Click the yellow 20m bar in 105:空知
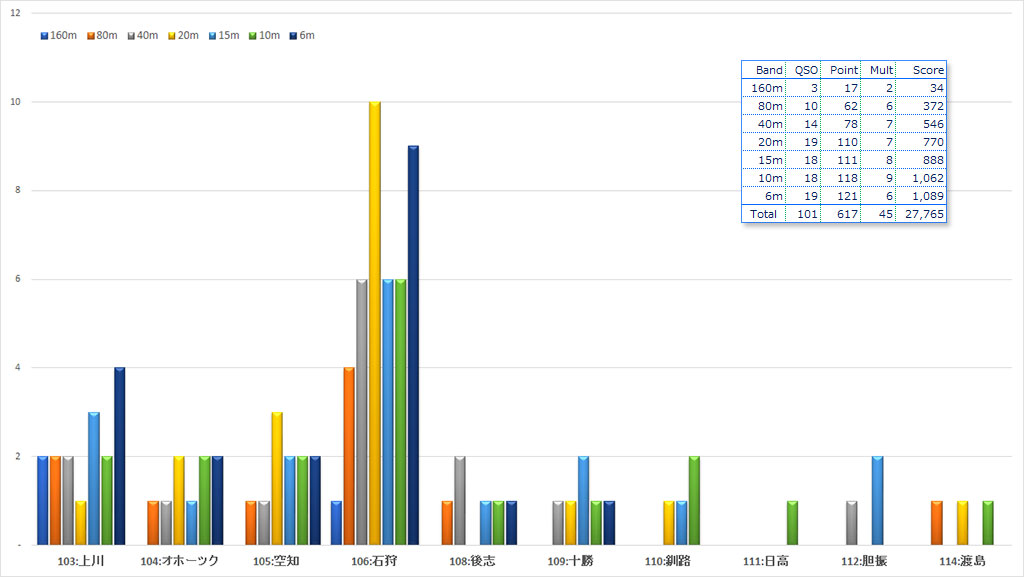The height and width of the screenshot is (577, 1024). [277, 477]
